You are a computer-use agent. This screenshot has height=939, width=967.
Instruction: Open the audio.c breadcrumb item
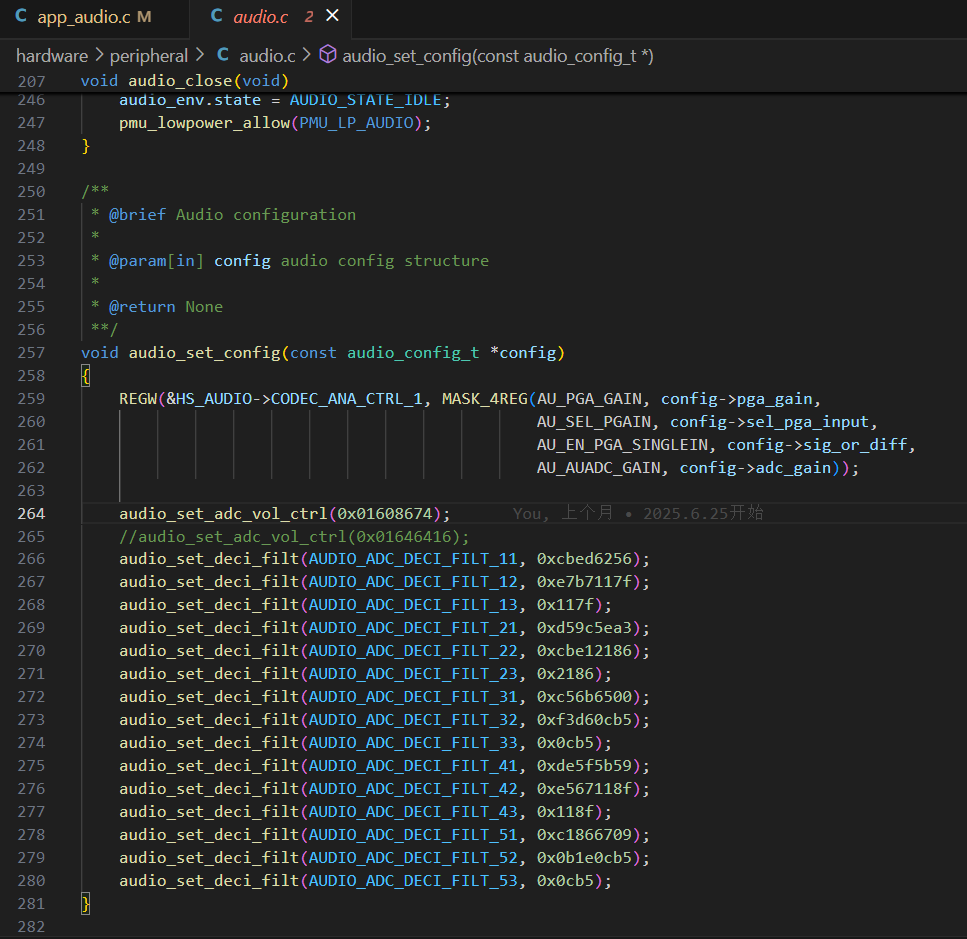(x=267, y=56)
